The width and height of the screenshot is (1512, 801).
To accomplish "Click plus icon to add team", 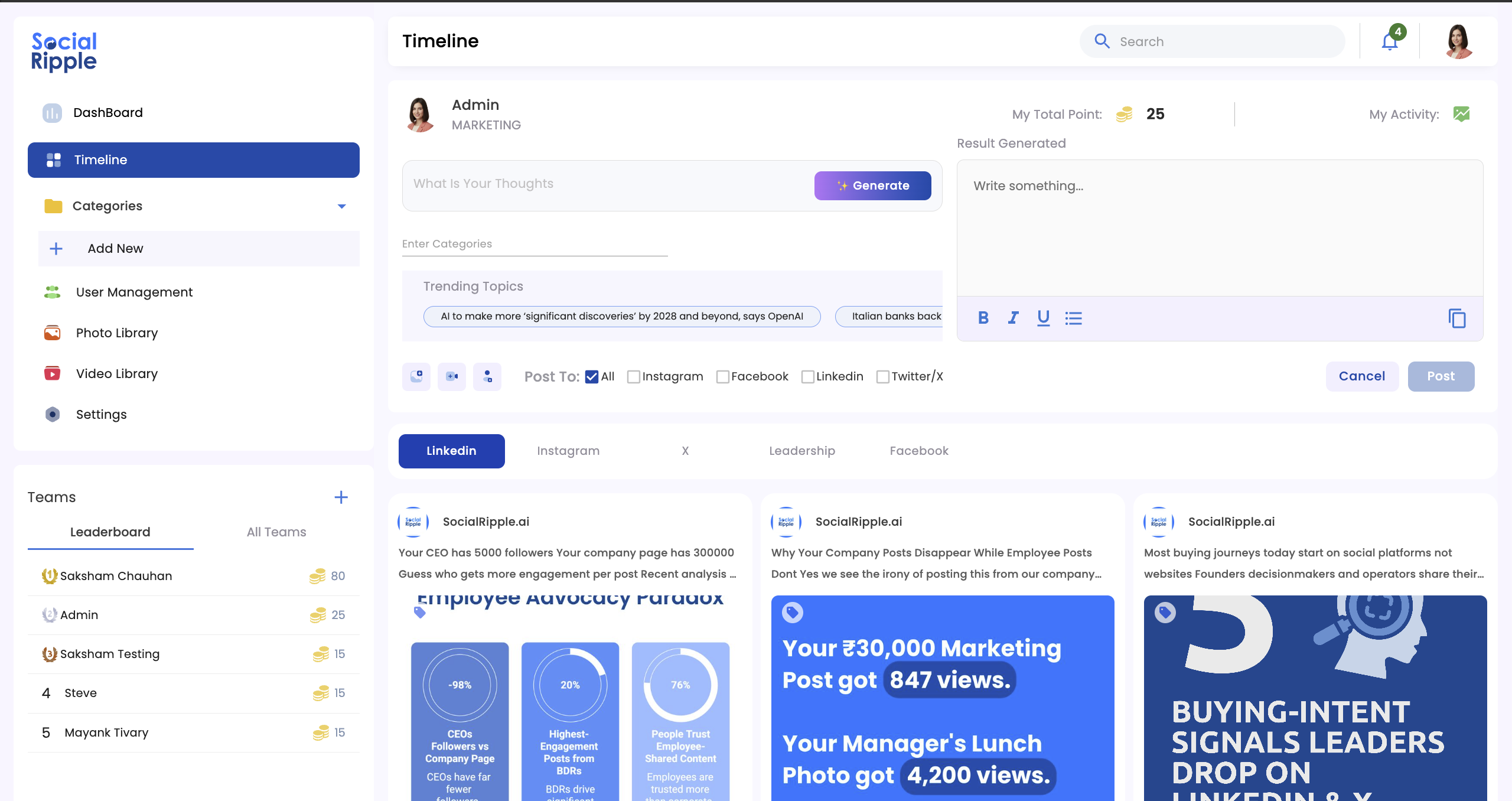I will [x=341, y=497].
